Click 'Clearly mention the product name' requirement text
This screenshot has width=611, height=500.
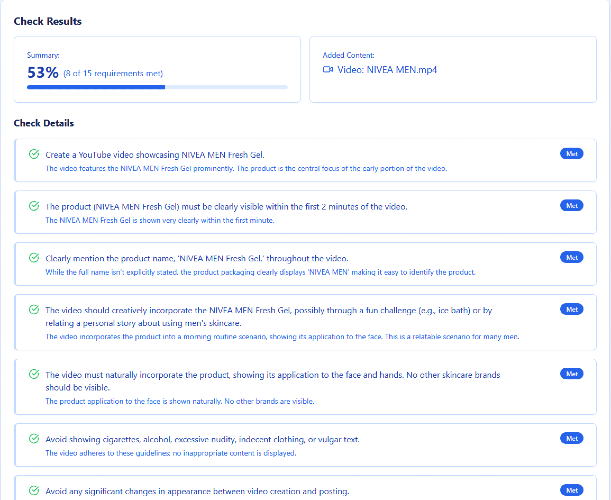tap(197, 259)
